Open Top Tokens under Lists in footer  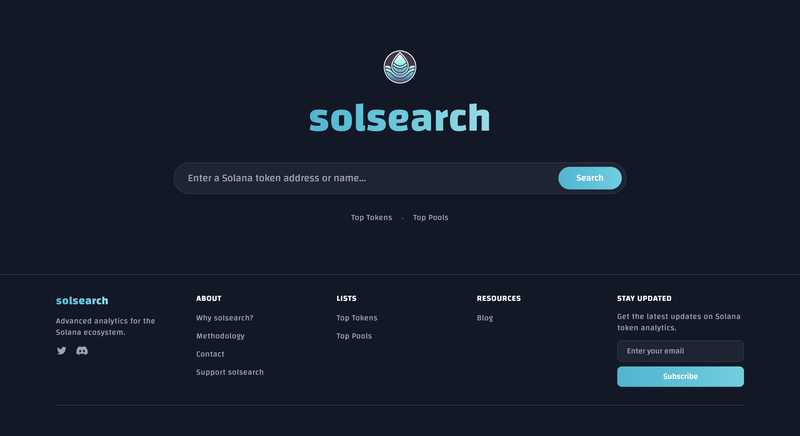357,318
